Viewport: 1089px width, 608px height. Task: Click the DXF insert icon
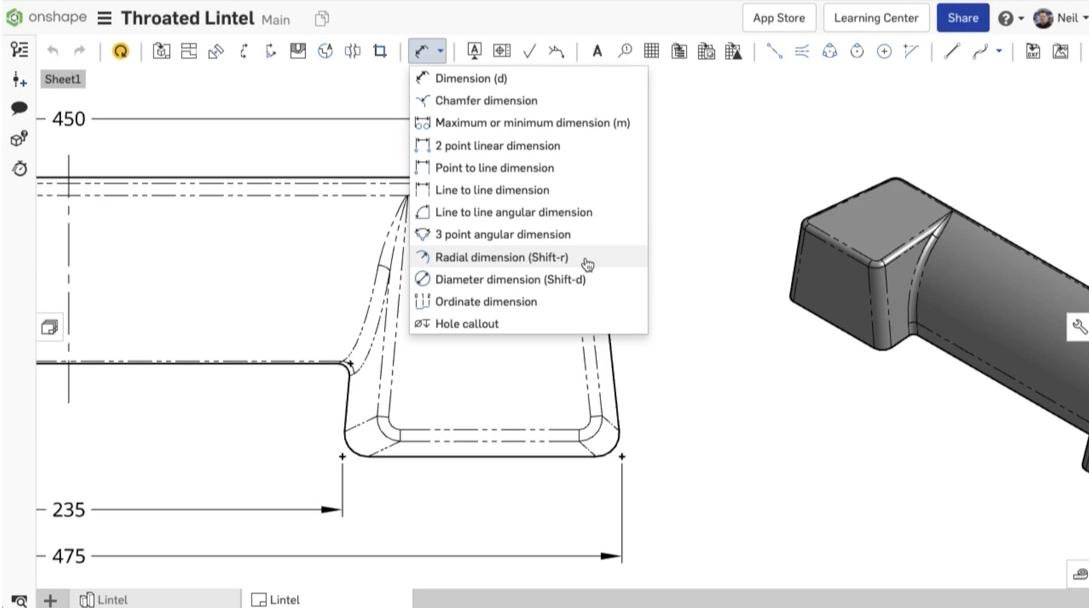tap(1034, 51)
